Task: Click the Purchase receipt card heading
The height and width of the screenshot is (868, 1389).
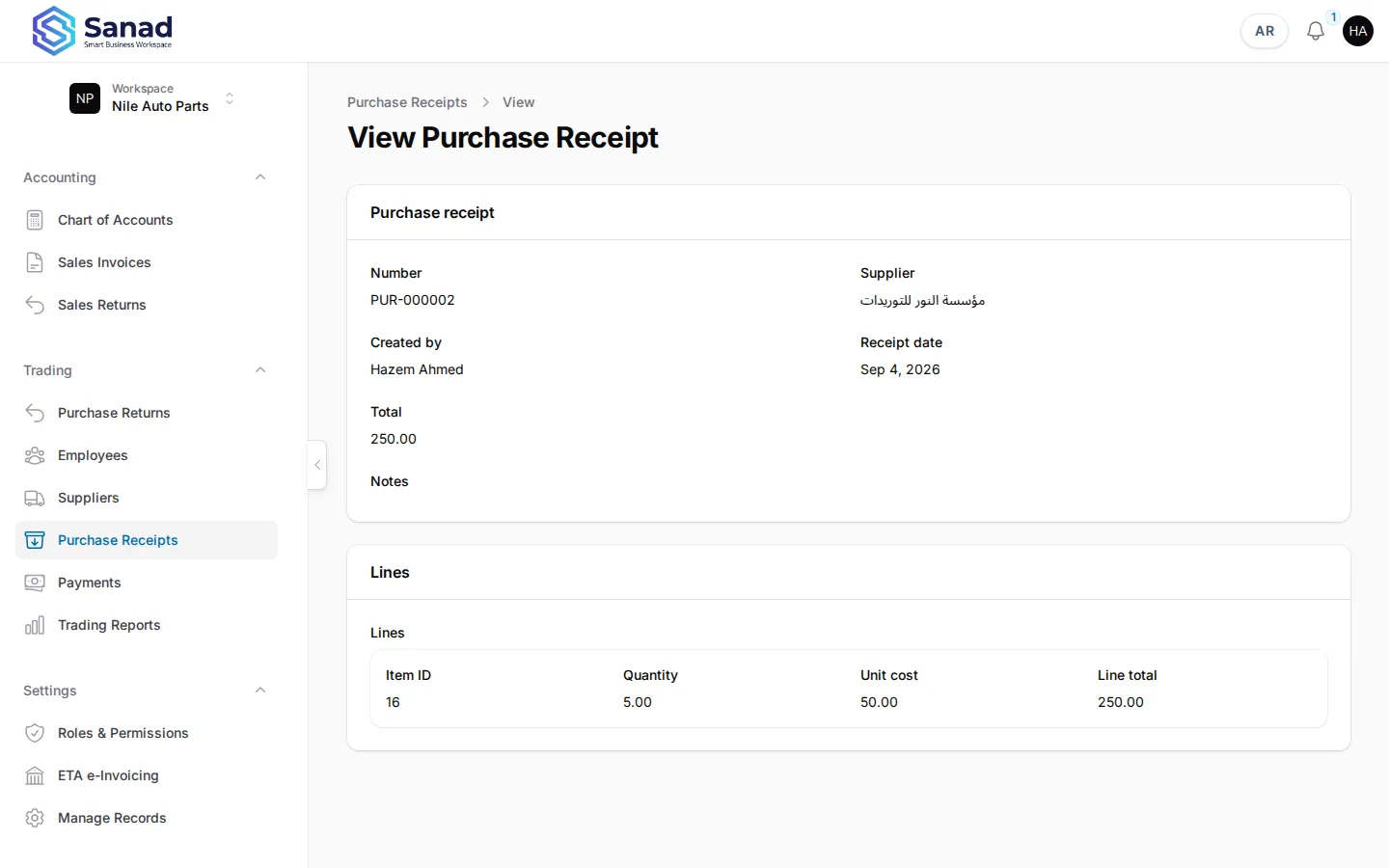Action: coord(432,212)
